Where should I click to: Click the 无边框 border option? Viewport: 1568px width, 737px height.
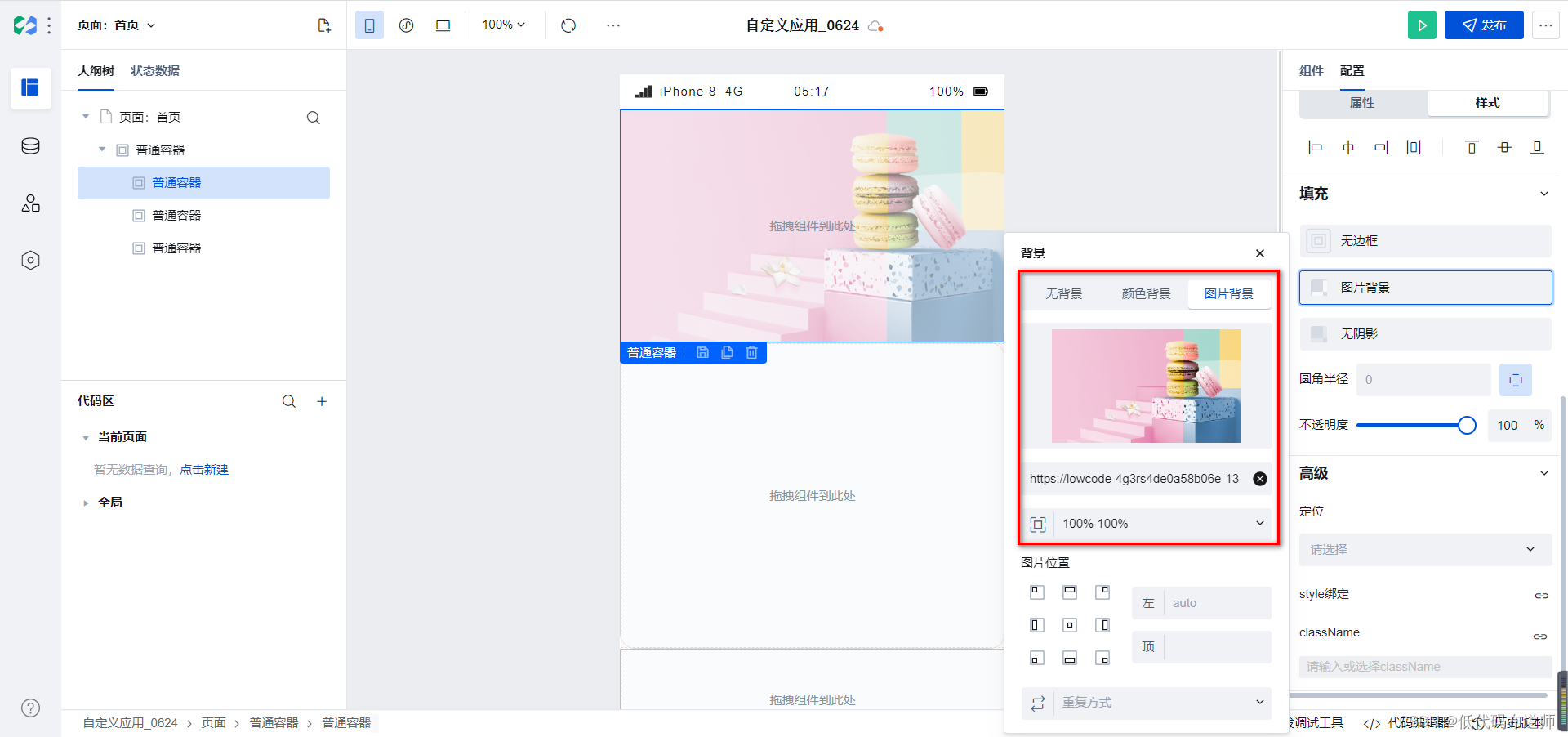pyautogui.click(x=1425, y=241)
